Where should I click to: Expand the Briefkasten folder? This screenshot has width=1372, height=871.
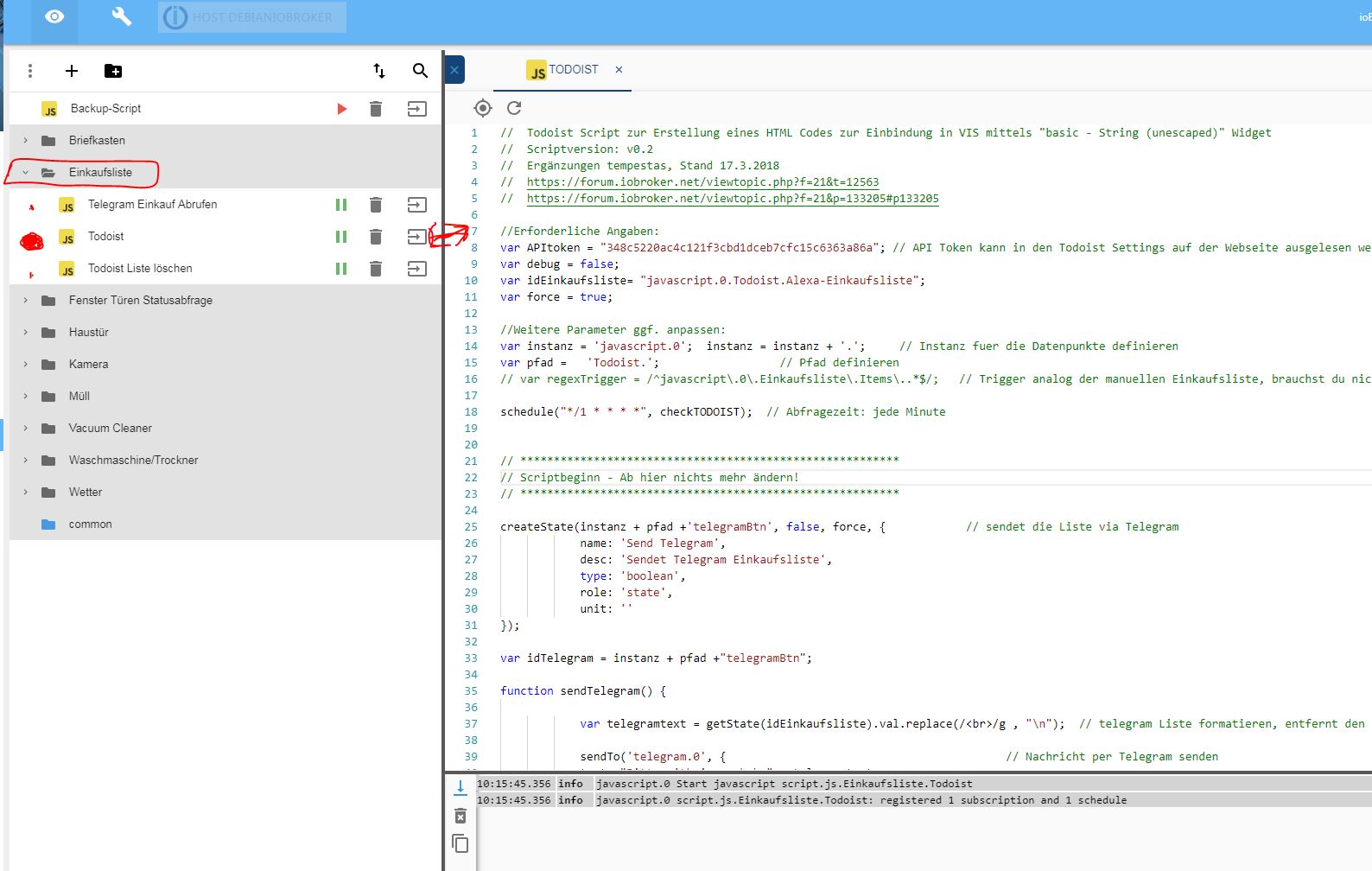coord(25,140)
